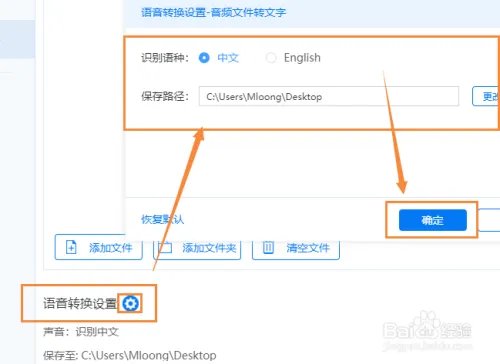Click 添加文件夹 button
This screenshot has height=364, width=500.
(197, 249)
